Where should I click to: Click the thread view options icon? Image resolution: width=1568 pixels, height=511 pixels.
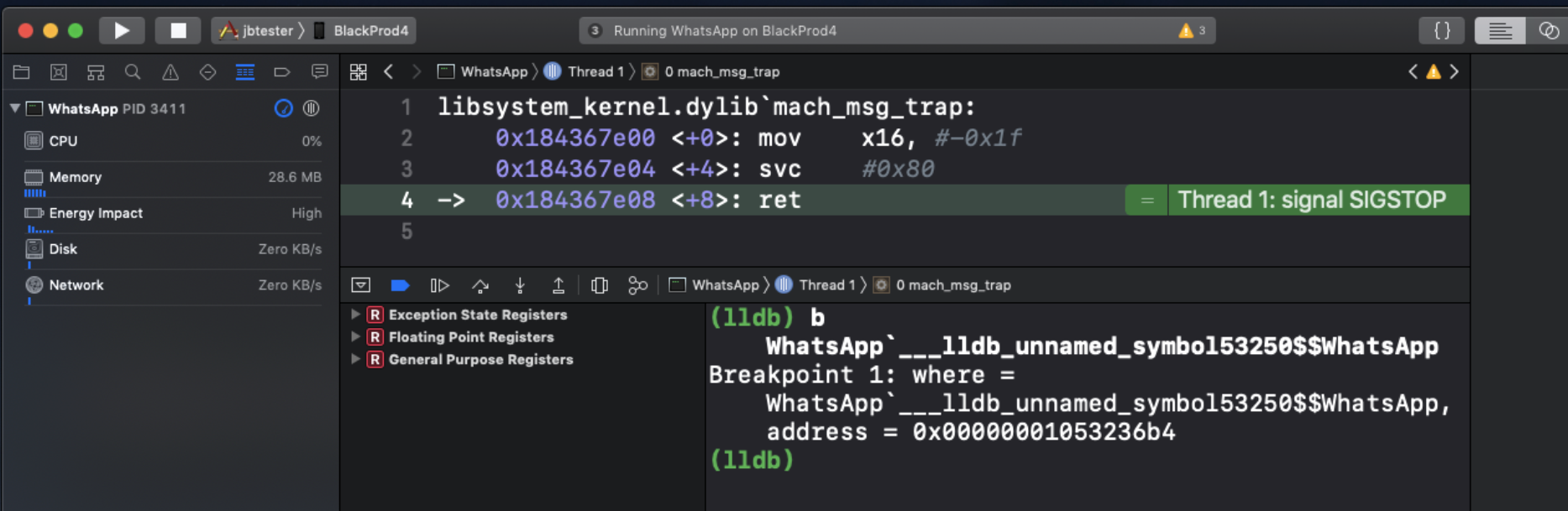(x=312, y=108)
